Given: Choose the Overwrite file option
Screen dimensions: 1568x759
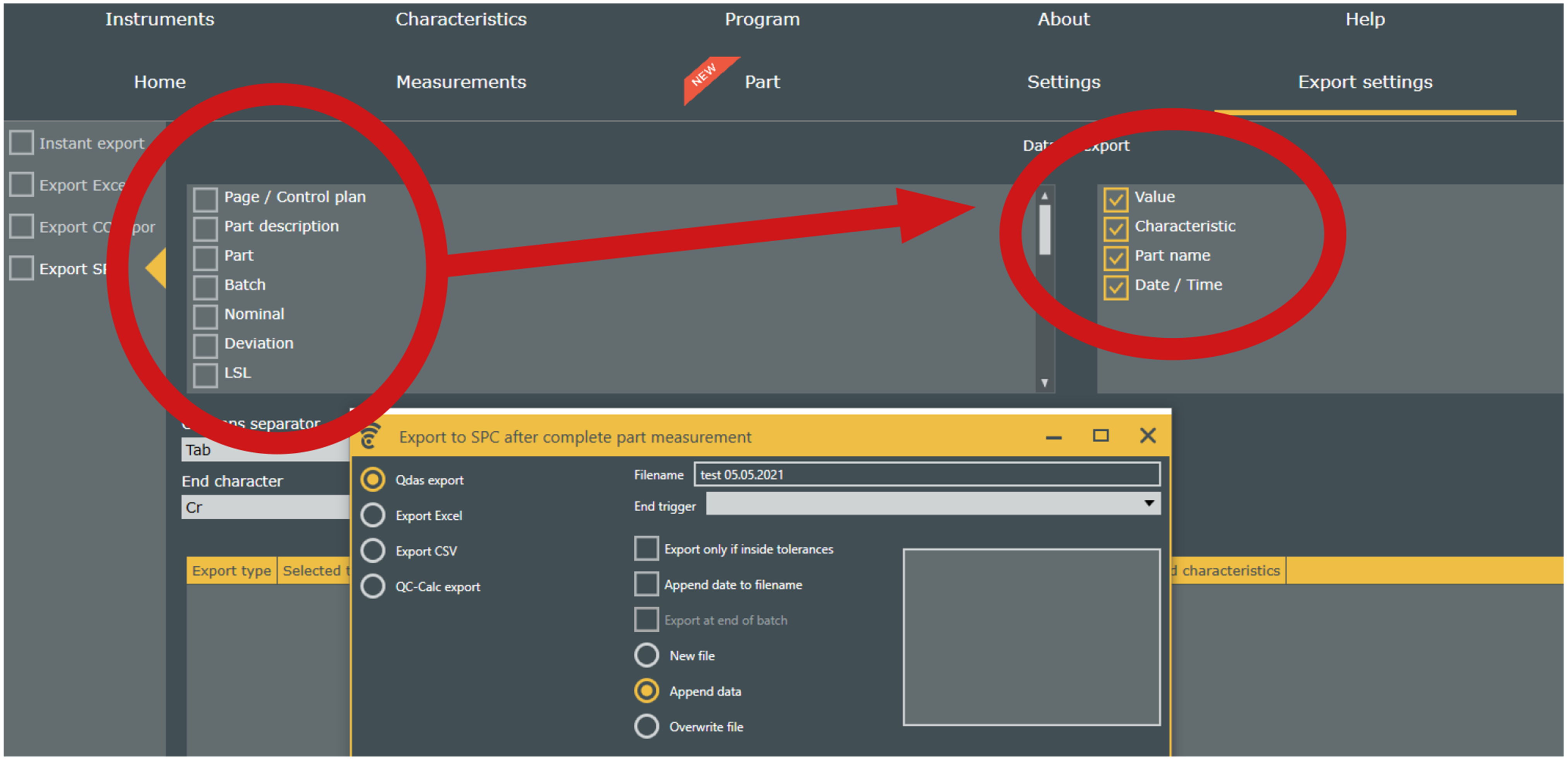Looking at the screenshot, I should [646, 726].
